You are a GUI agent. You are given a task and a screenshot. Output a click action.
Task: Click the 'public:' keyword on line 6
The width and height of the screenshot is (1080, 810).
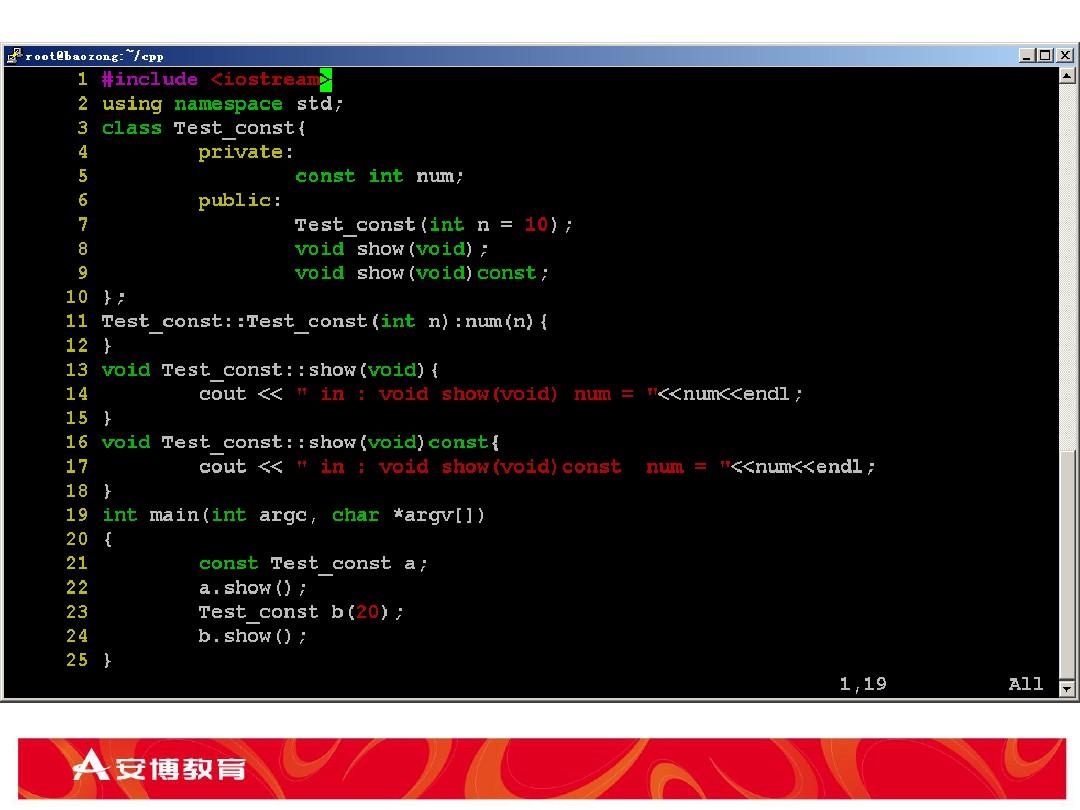coord(240,200)
